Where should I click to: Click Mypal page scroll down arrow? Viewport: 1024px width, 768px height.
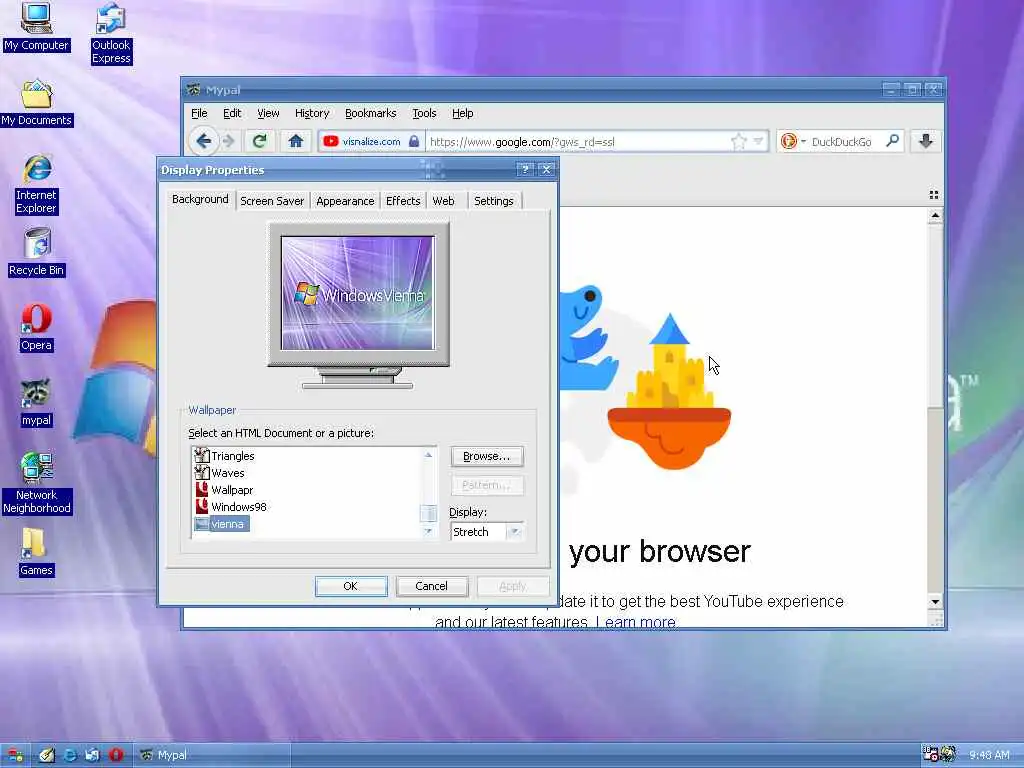point(935,601)
